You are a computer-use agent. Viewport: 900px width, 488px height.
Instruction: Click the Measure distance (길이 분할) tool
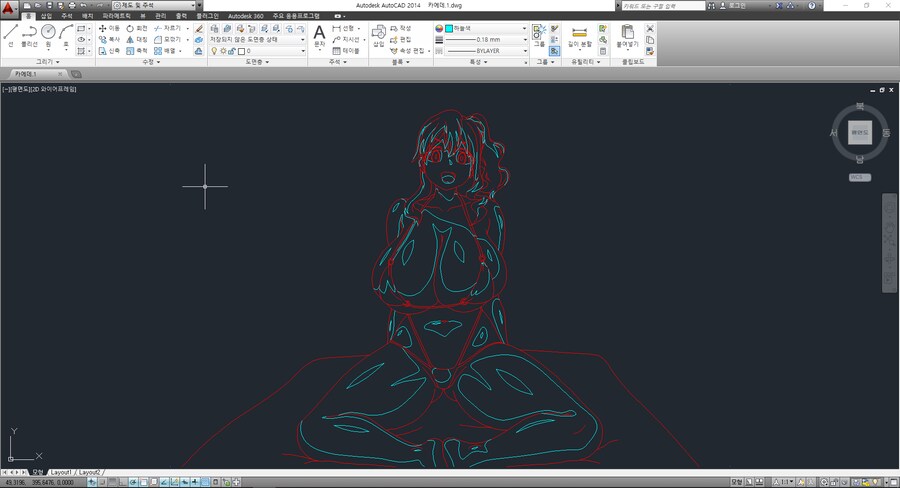tap(580, 36)
